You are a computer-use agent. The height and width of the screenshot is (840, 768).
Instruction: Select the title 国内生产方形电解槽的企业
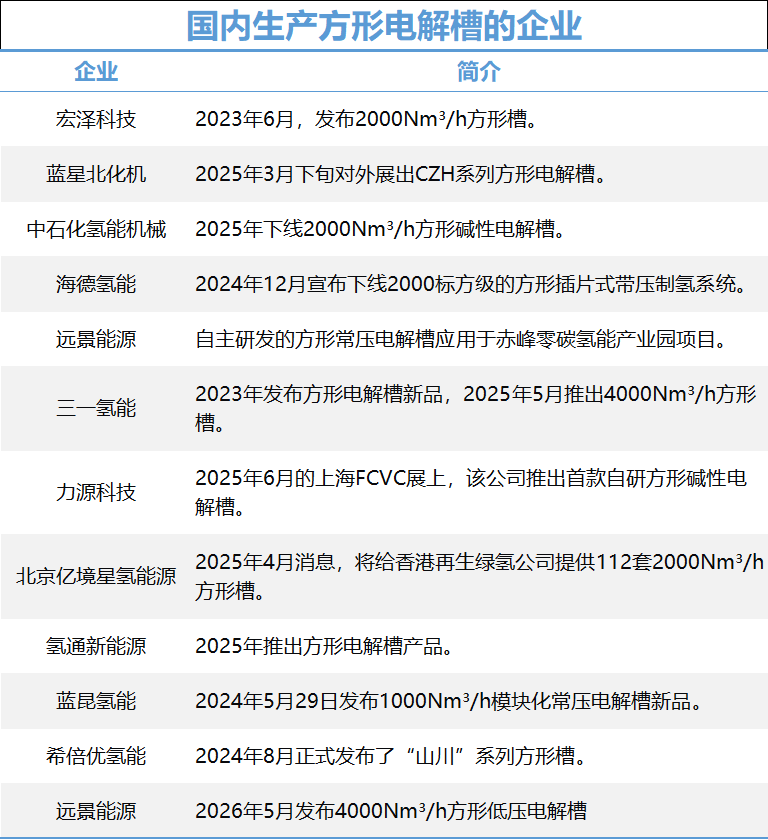point(383,26)
